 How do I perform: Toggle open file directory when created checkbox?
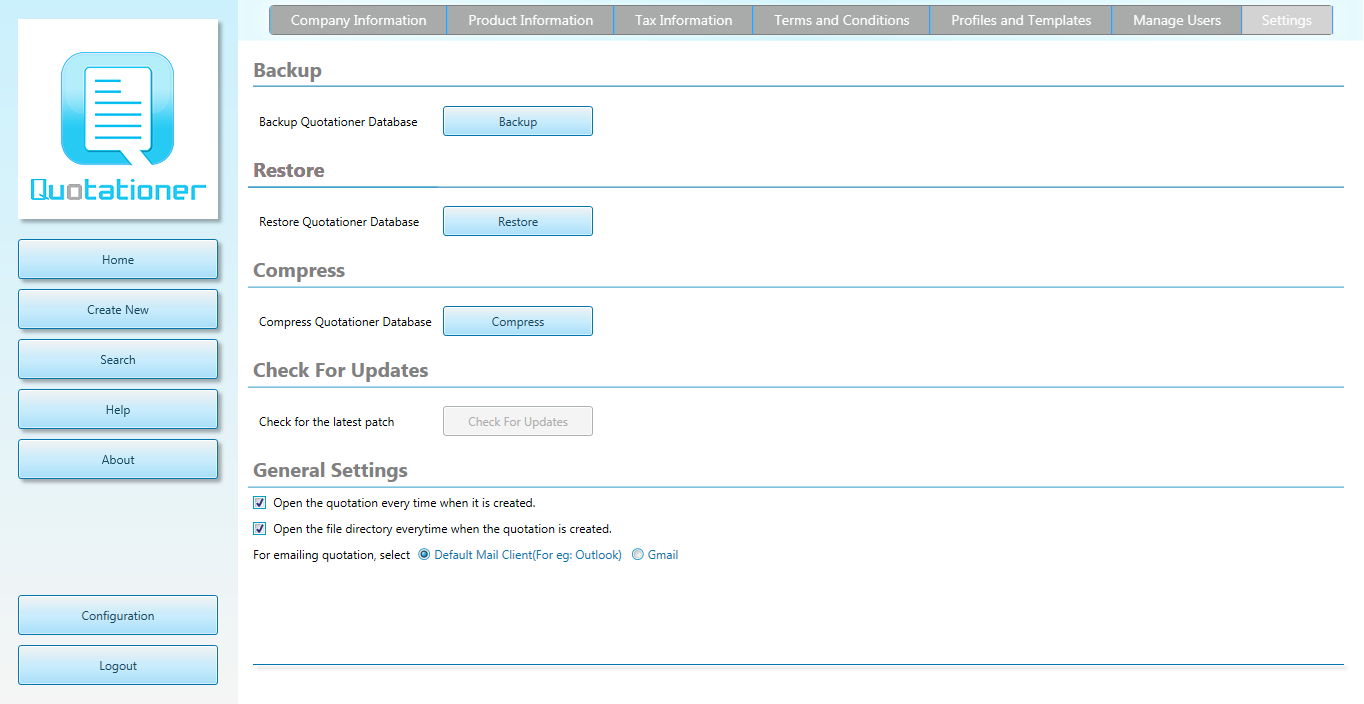point(260,529)
